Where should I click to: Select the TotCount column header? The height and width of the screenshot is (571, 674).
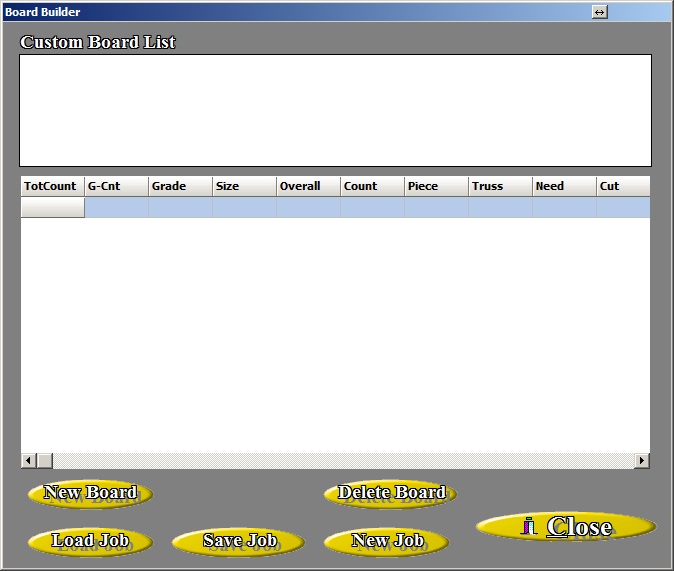click(x=52, y=186)
